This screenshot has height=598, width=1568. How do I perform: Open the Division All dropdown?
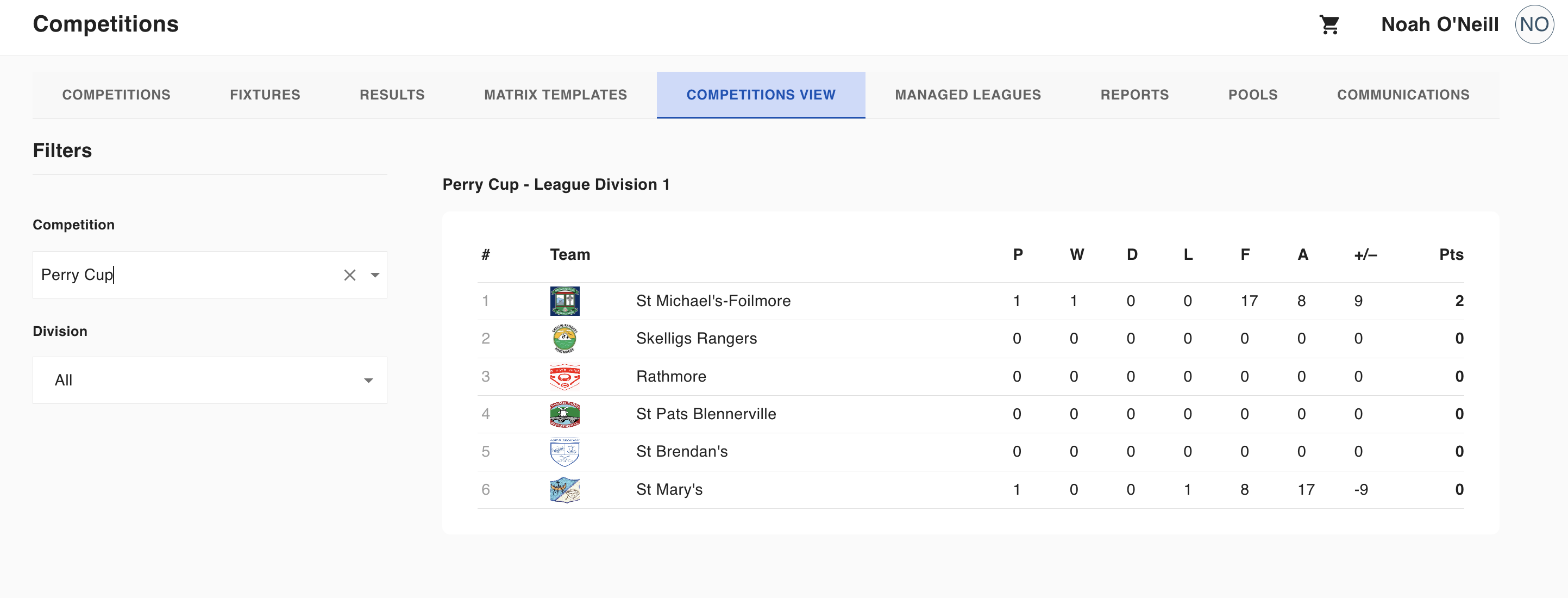coord(210,381)
